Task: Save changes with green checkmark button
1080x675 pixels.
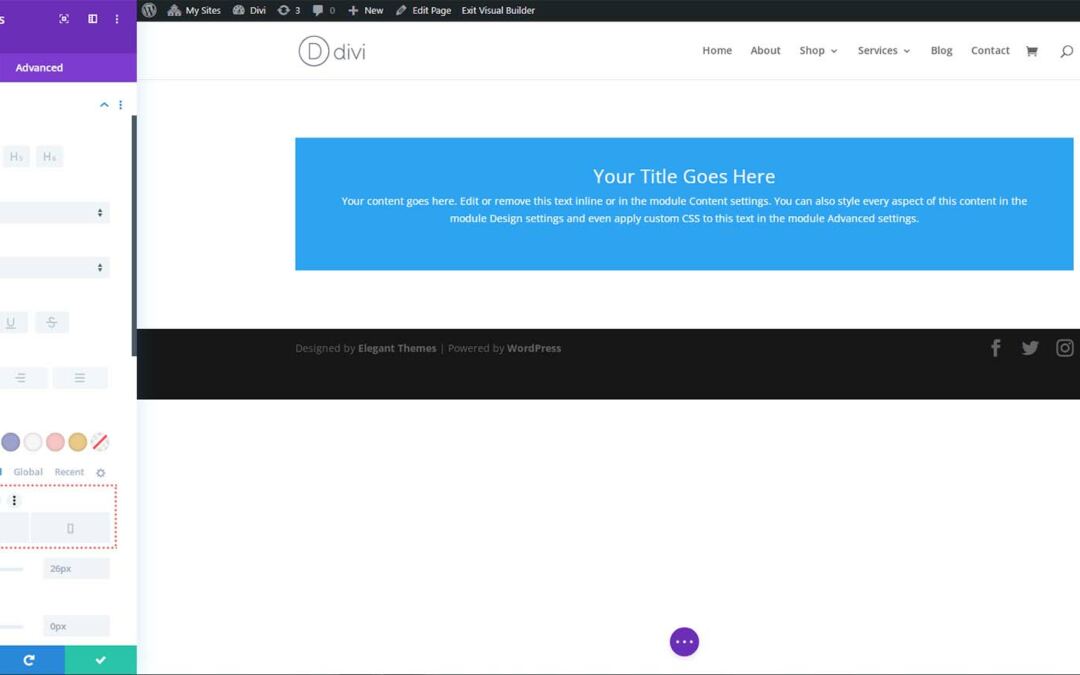Action: click(x=100, y=660)
